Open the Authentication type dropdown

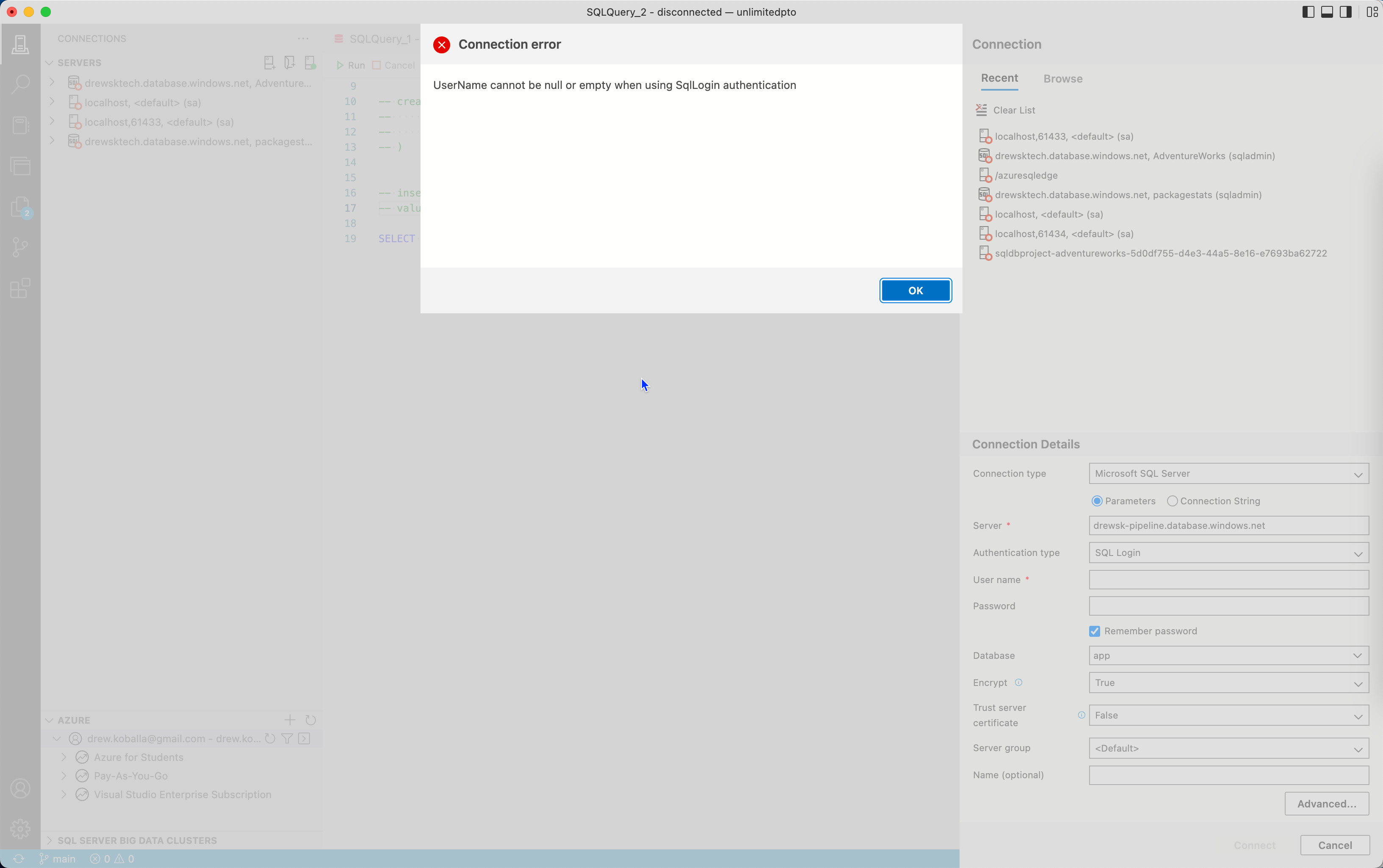1228,552
